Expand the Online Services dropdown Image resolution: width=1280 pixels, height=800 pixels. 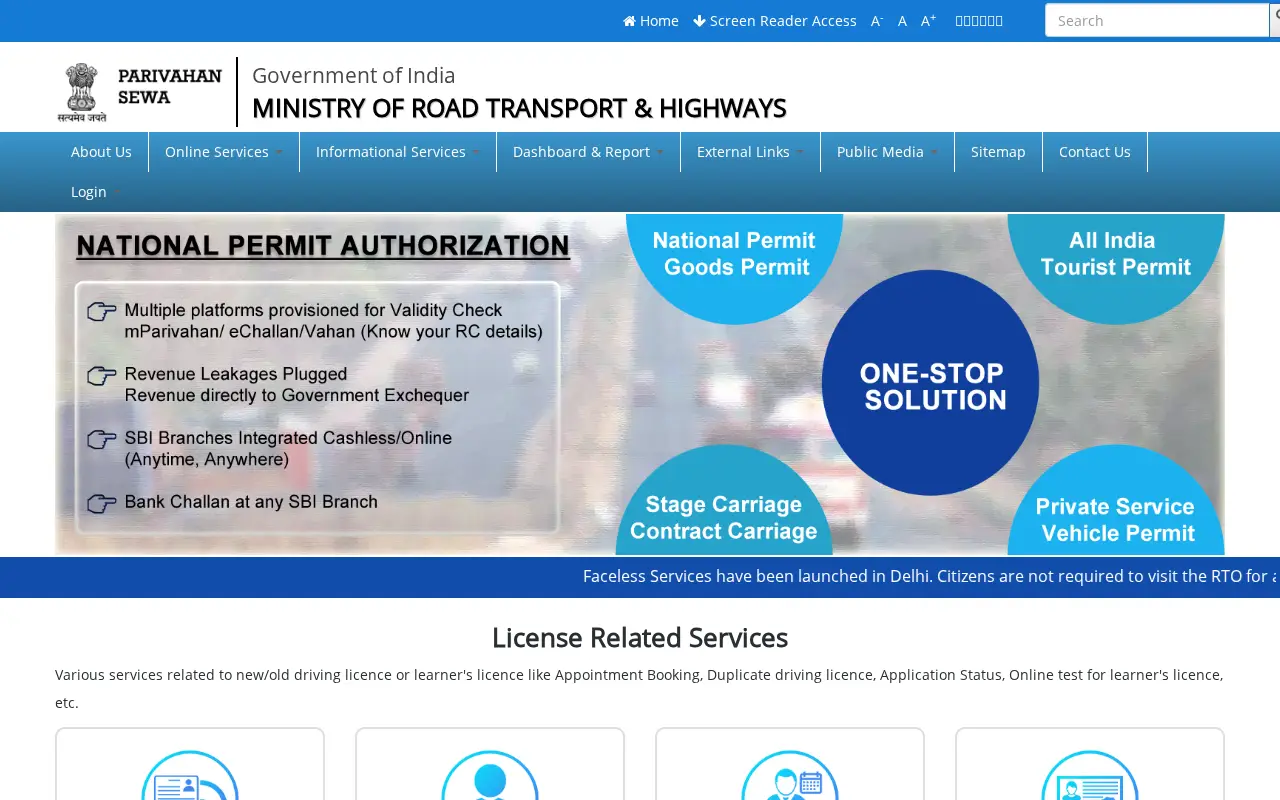pos(224,152)
